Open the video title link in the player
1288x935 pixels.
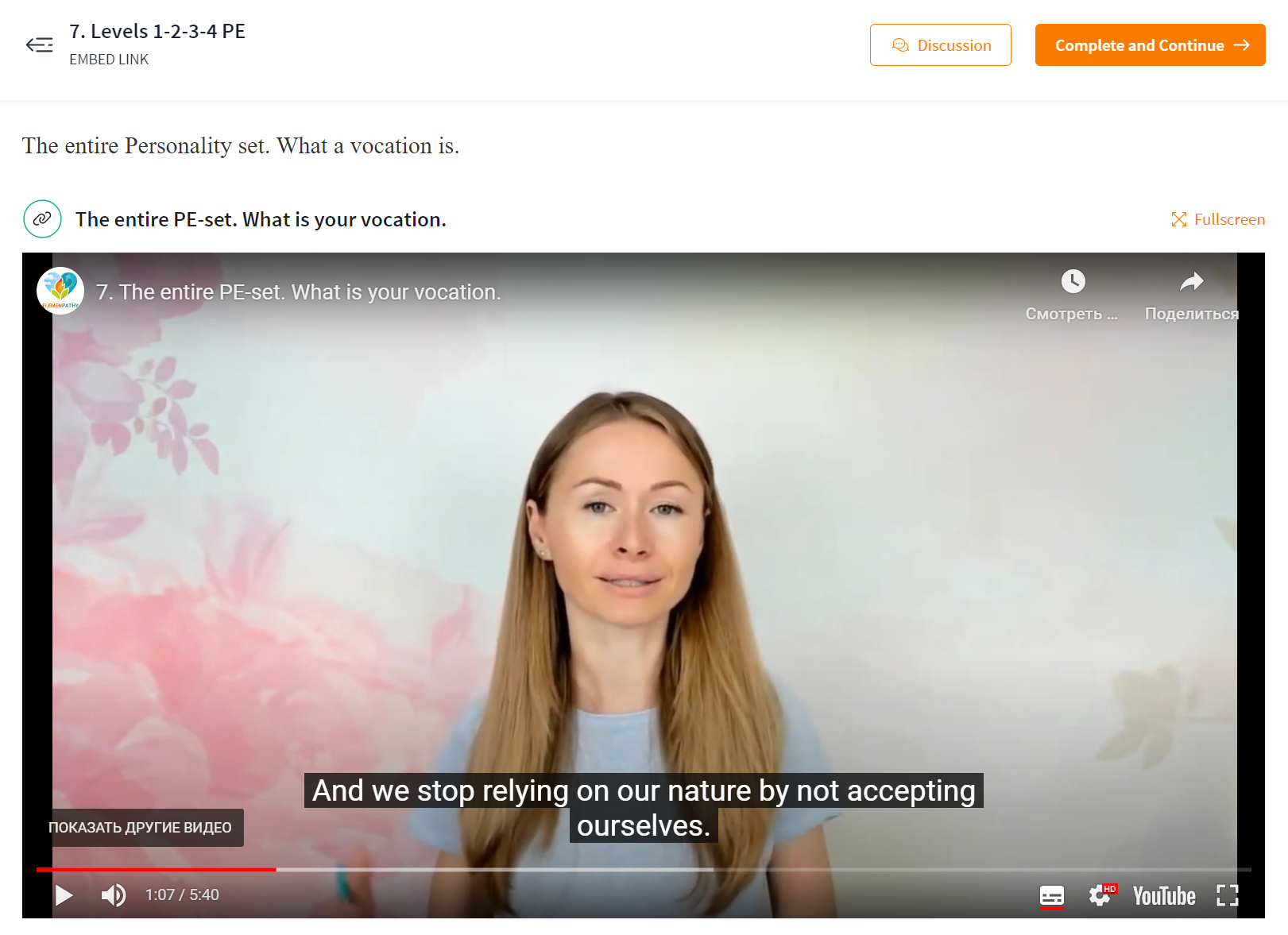pyautogui.click(x=299, y=292)
